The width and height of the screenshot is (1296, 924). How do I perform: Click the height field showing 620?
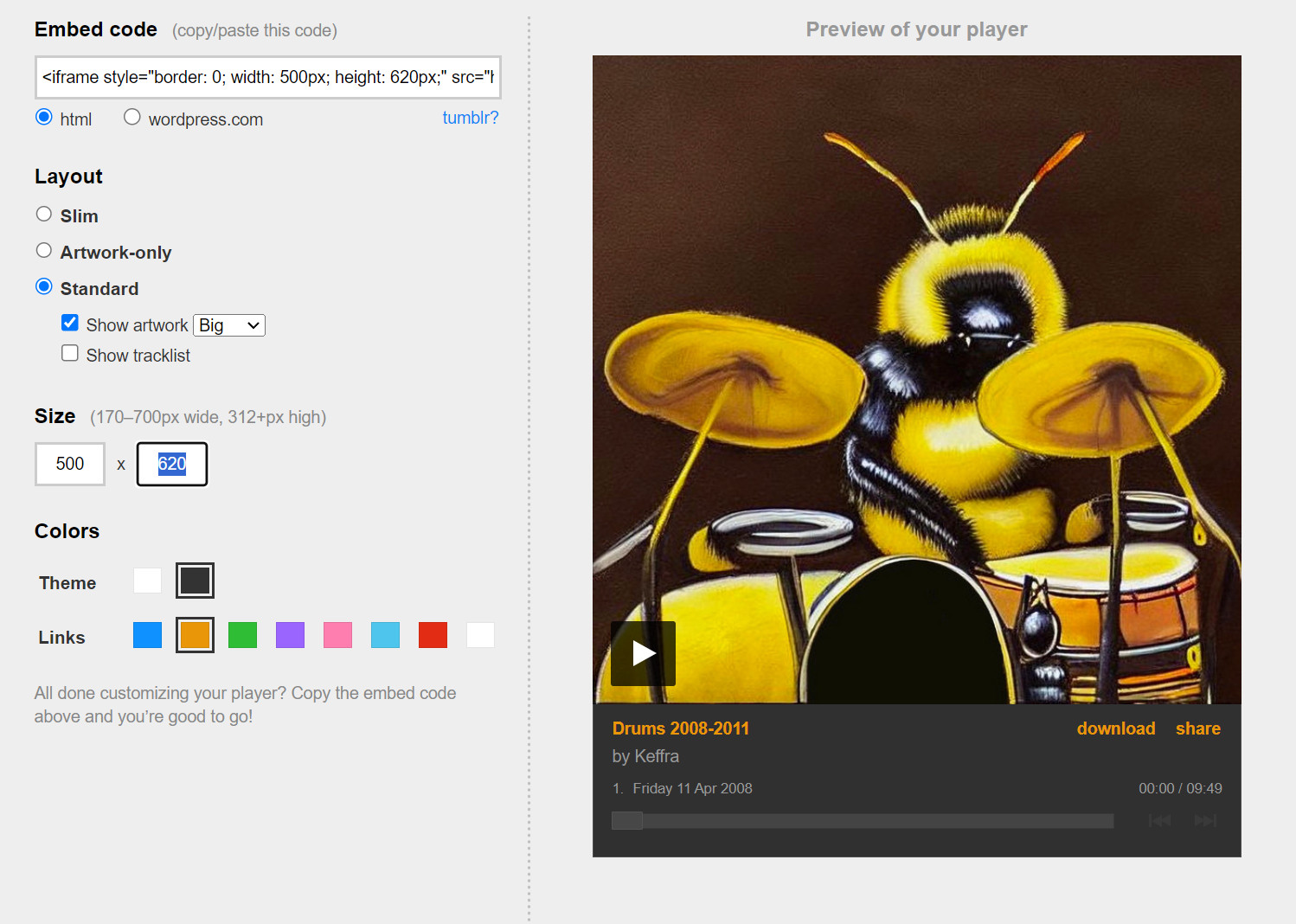click(172, 464)
